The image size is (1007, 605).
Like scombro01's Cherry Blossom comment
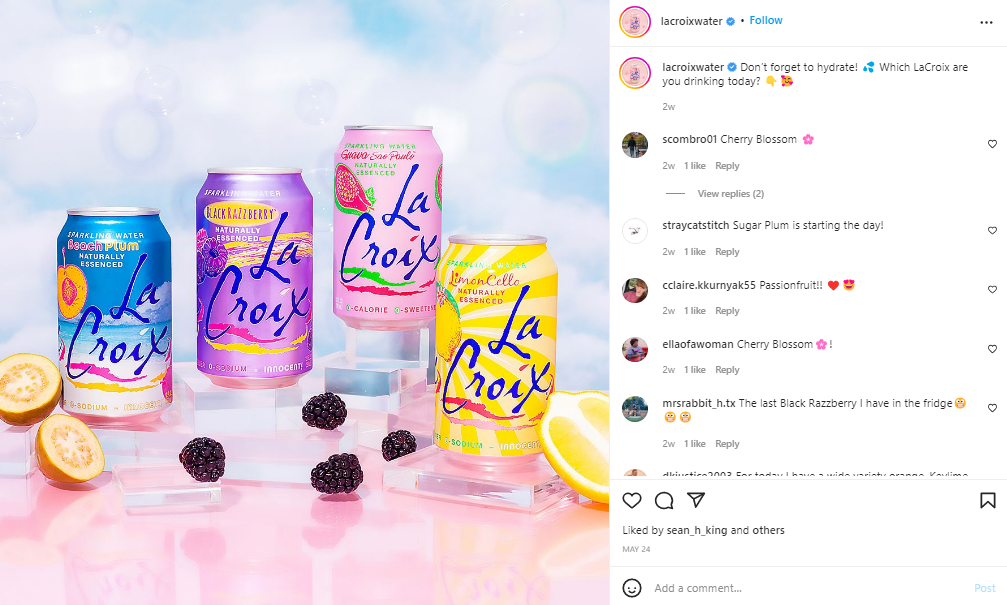pyautogui.click(x=992, y=144)
